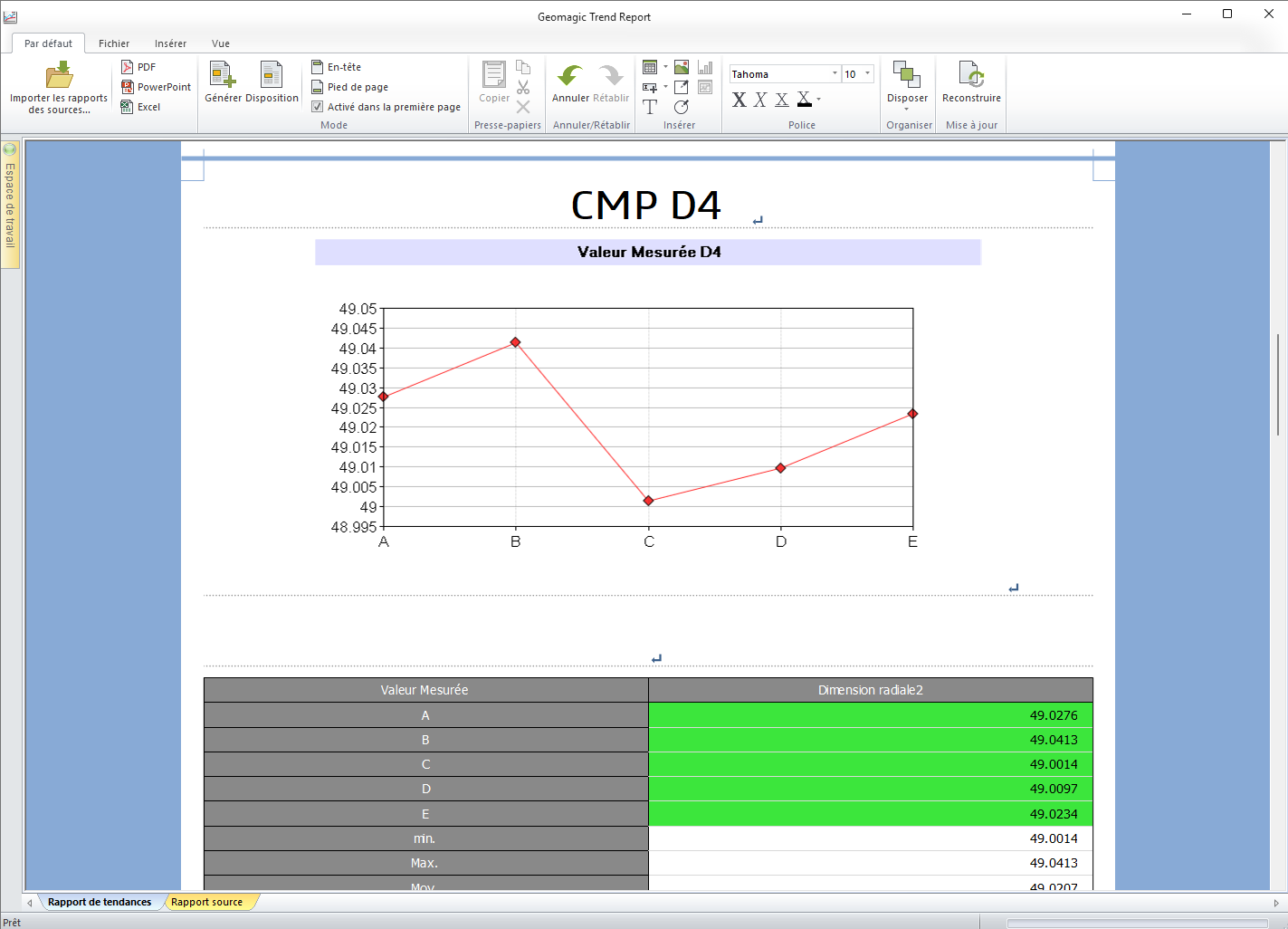Apply bold font style
1288x929 pixels.
point(739,100)
